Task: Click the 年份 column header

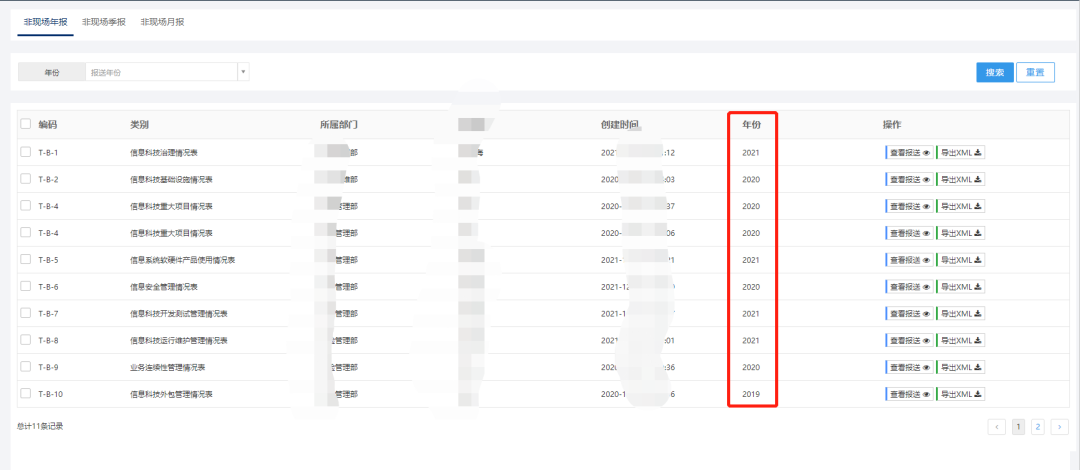Action: (751, 125)
